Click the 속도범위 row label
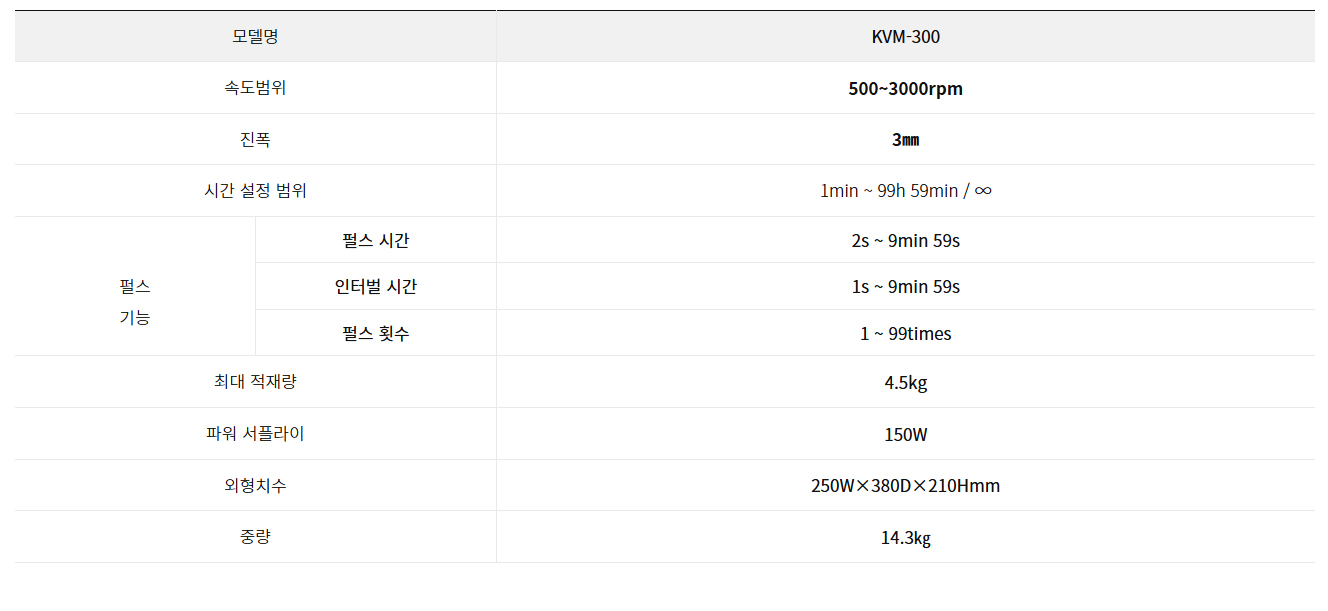 pos(255,88)
